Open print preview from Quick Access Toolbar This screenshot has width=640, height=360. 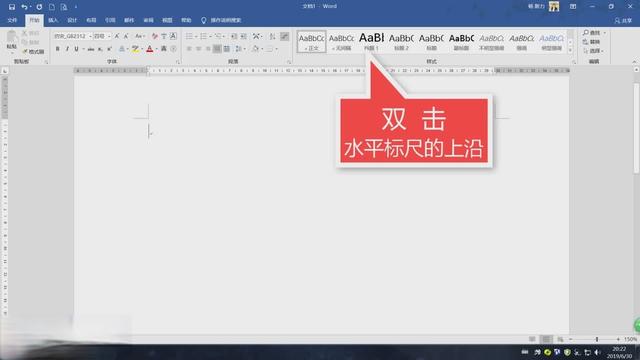coord(64,7)
